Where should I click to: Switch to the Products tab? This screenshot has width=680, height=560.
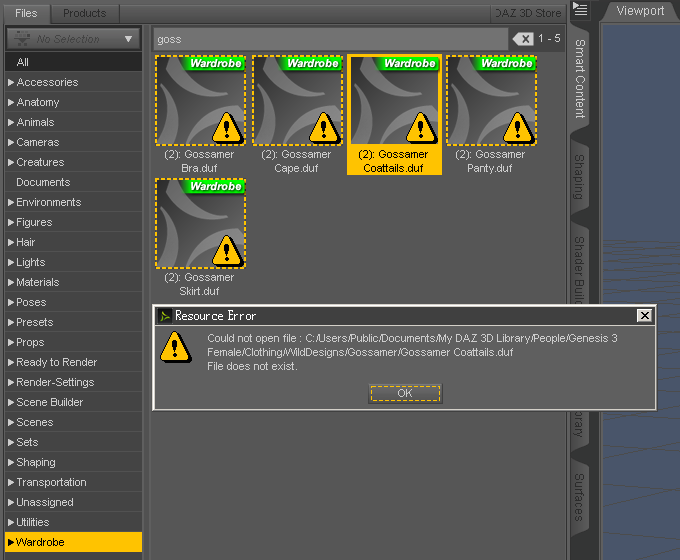[85, 13]
